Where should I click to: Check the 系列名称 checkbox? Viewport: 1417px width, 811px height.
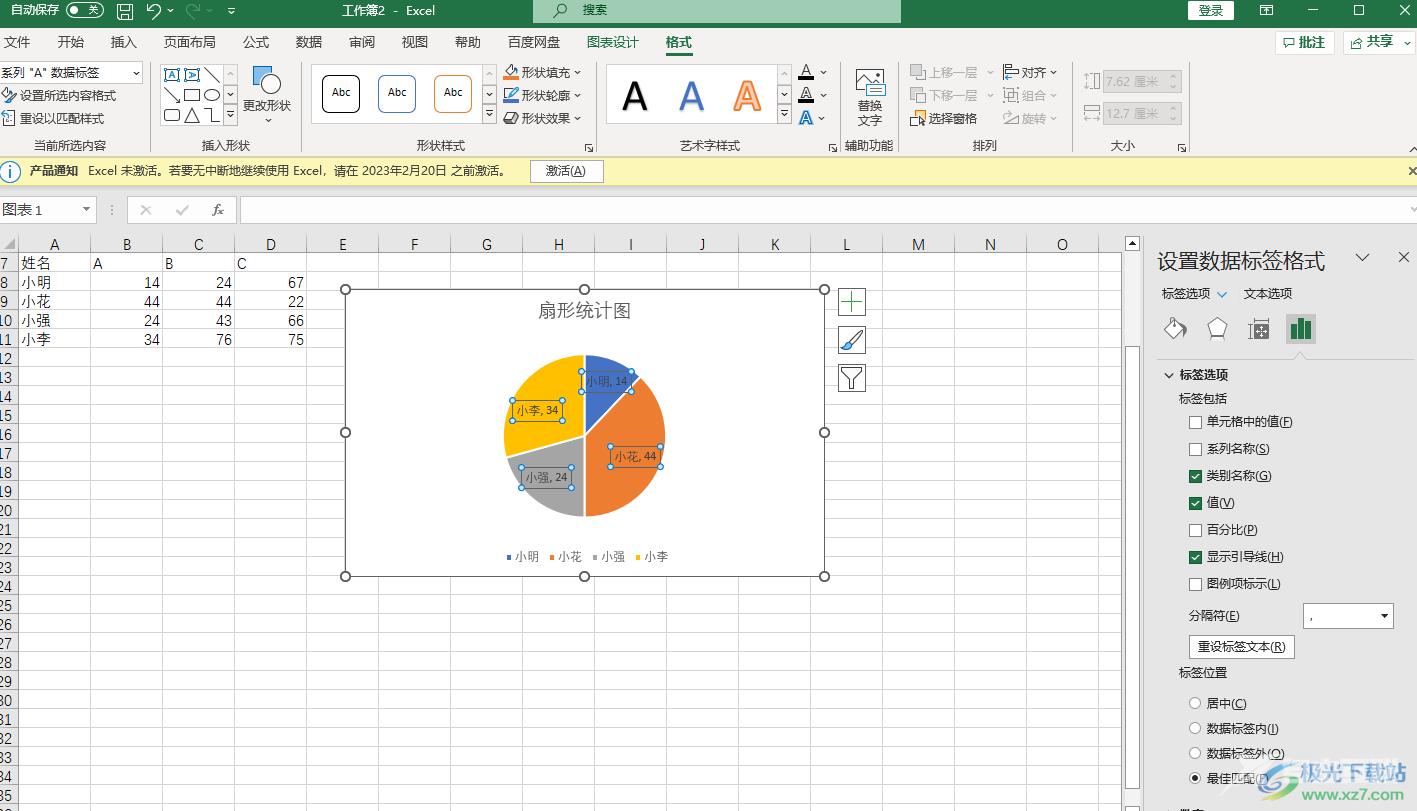1195,449
